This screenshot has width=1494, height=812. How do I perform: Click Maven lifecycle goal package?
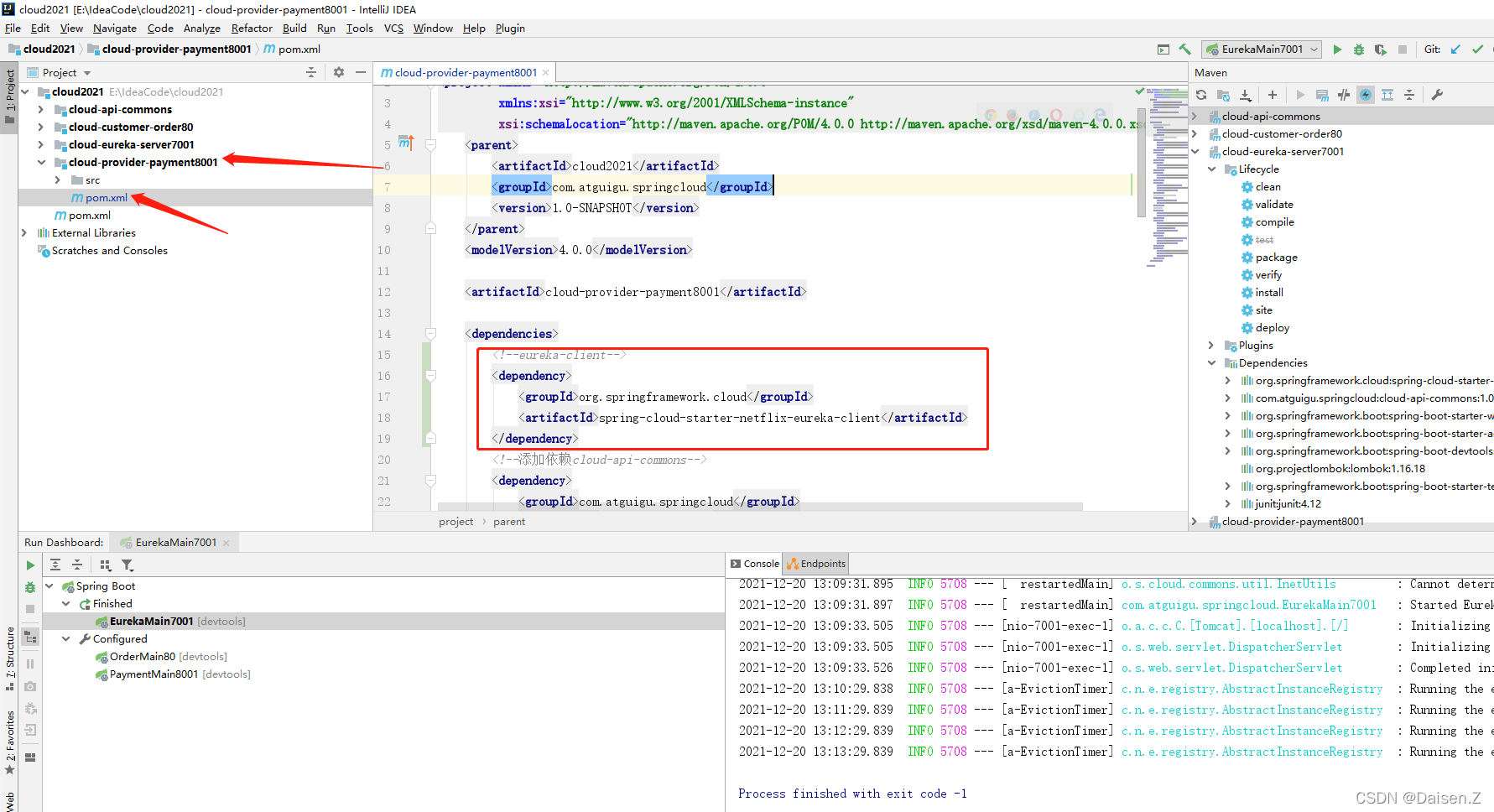click(1276, 258)
